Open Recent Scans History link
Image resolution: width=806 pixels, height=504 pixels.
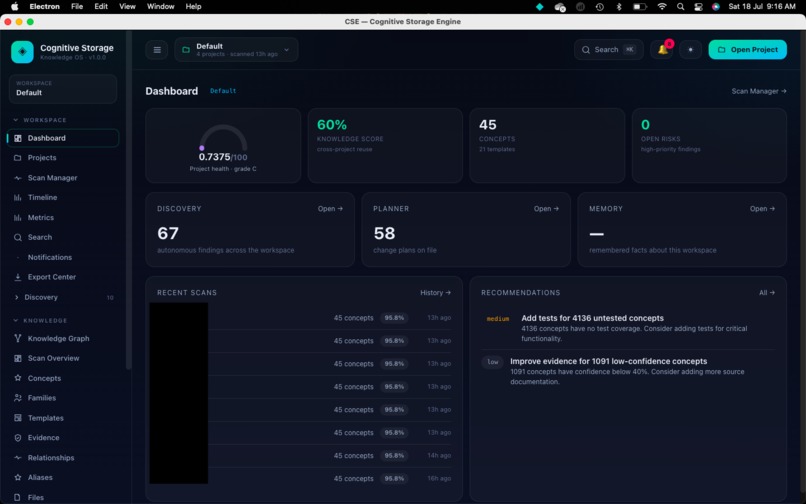point(435,293)
